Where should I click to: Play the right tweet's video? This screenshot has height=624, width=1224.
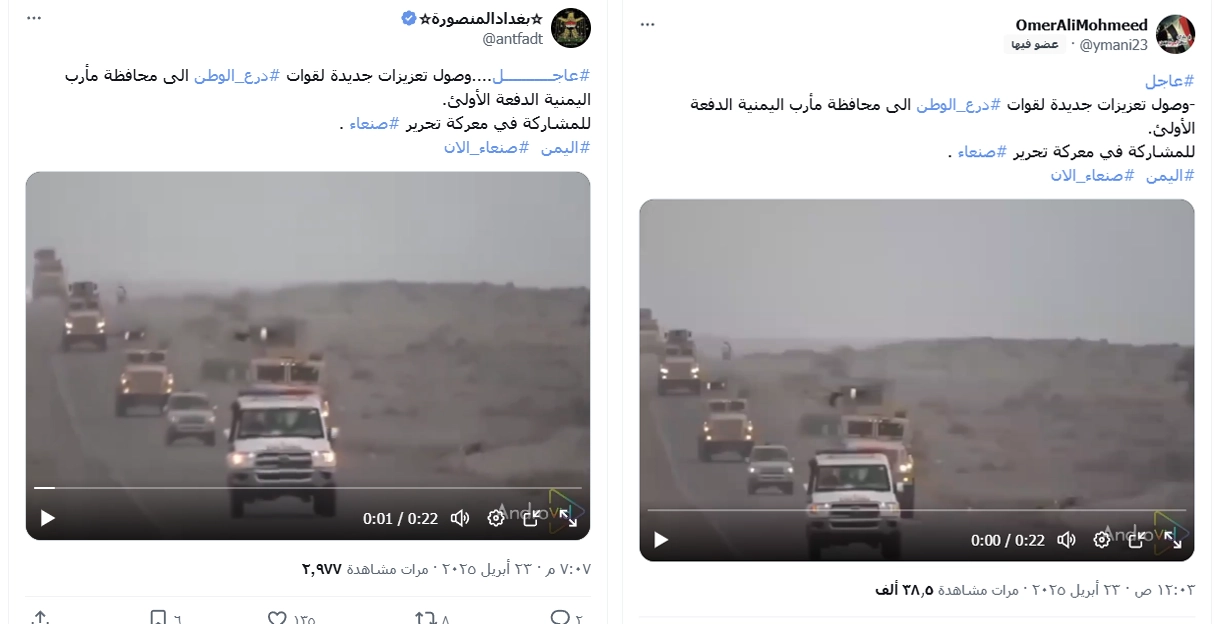pos(660,540)
